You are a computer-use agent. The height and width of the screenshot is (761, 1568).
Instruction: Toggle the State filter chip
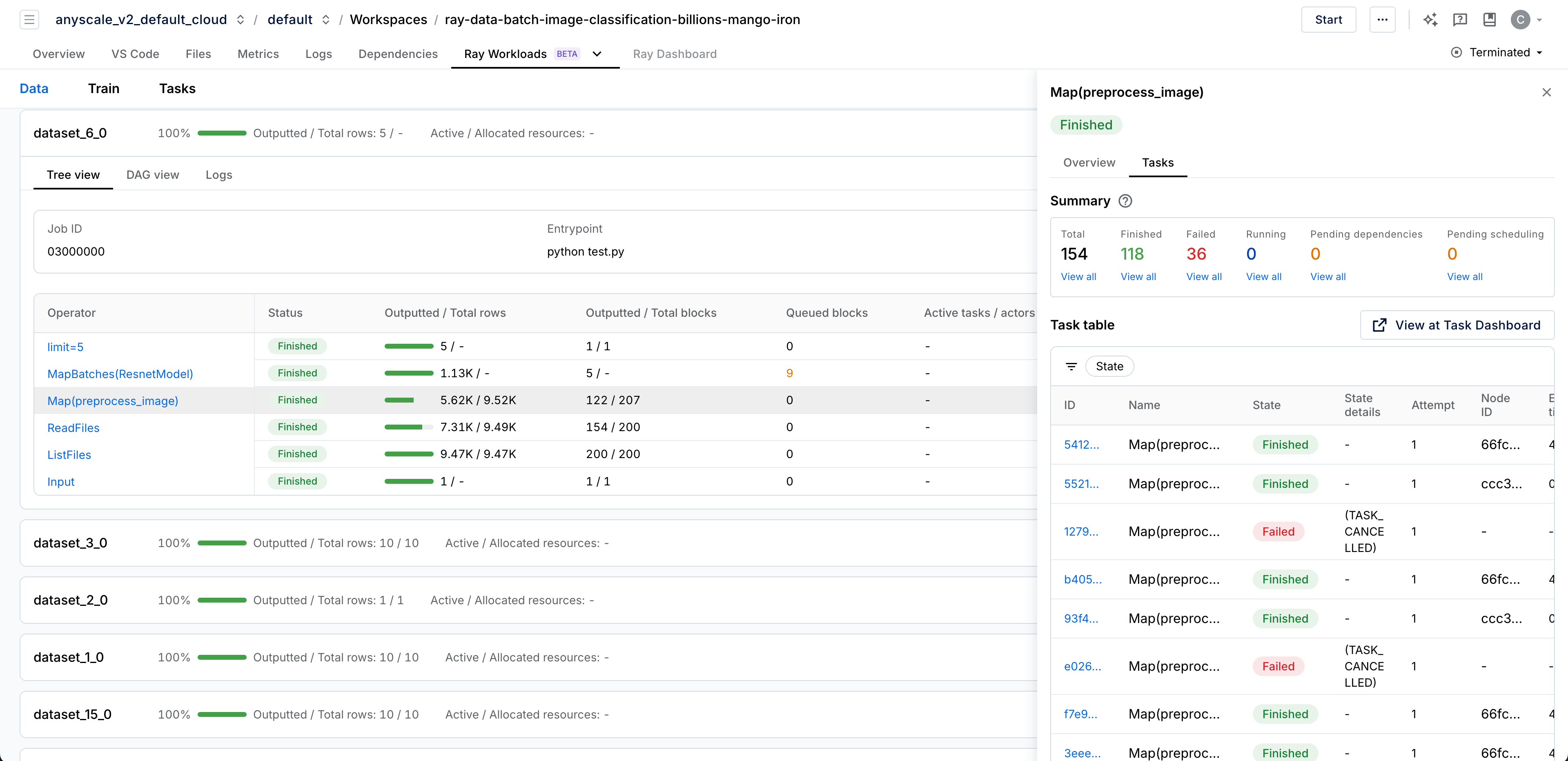click(x=1110, y=366)
